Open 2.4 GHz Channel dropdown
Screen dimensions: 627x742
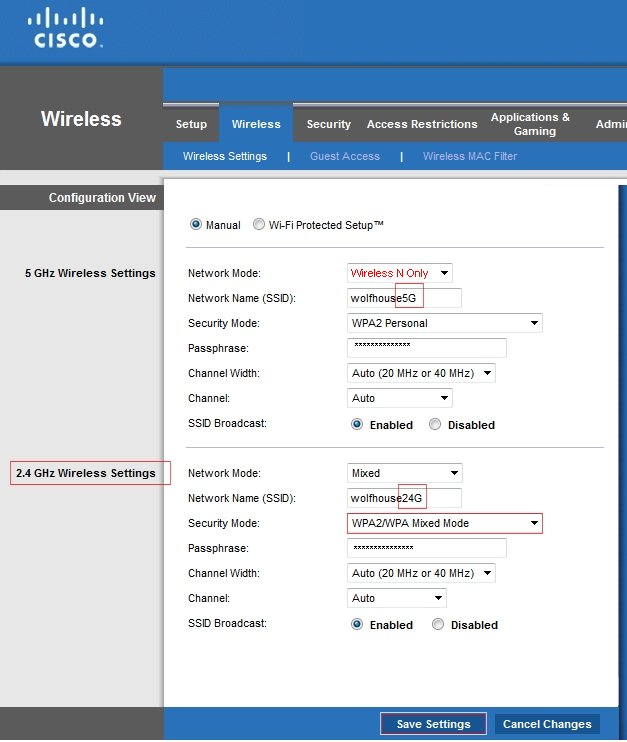pyautogui.click(x=397, y=599)
